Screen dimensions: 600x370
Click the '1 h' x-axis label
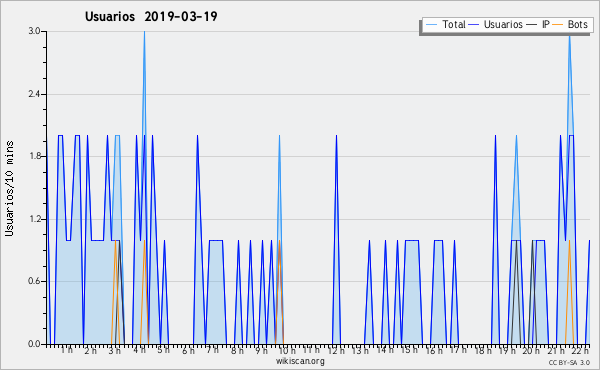[67, 350]
